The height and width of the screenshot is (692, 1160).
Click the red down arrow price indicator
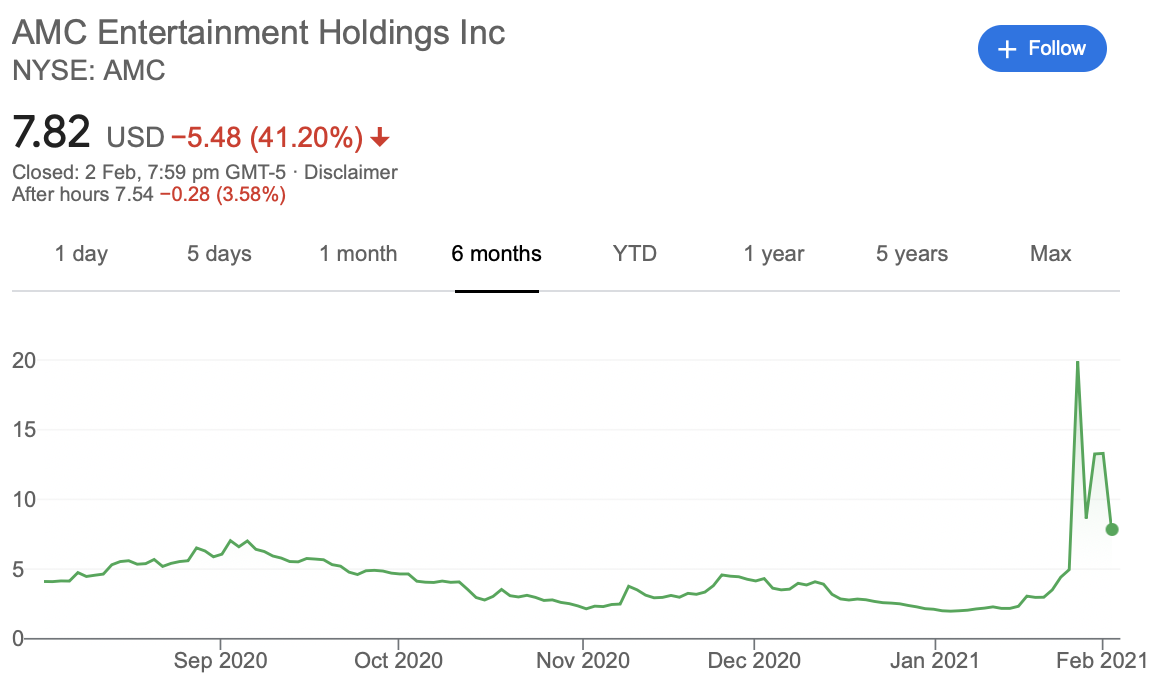(380, 138)
